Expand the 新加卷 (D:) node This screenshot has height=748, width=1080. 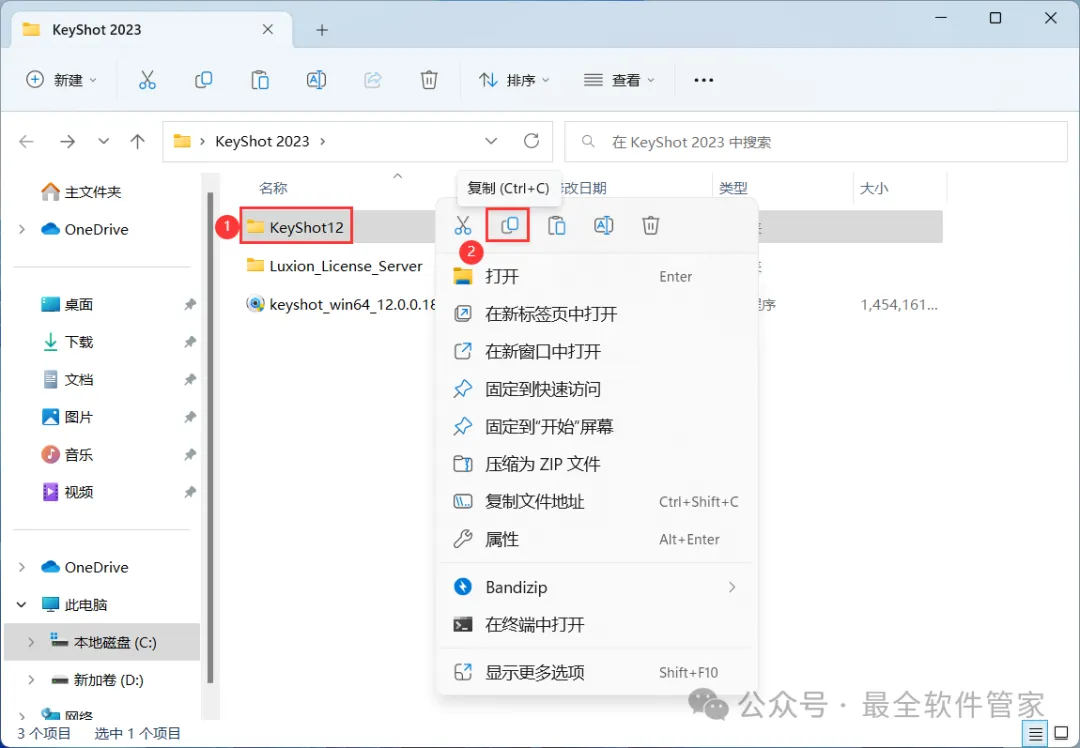click(x=31, y=680)
